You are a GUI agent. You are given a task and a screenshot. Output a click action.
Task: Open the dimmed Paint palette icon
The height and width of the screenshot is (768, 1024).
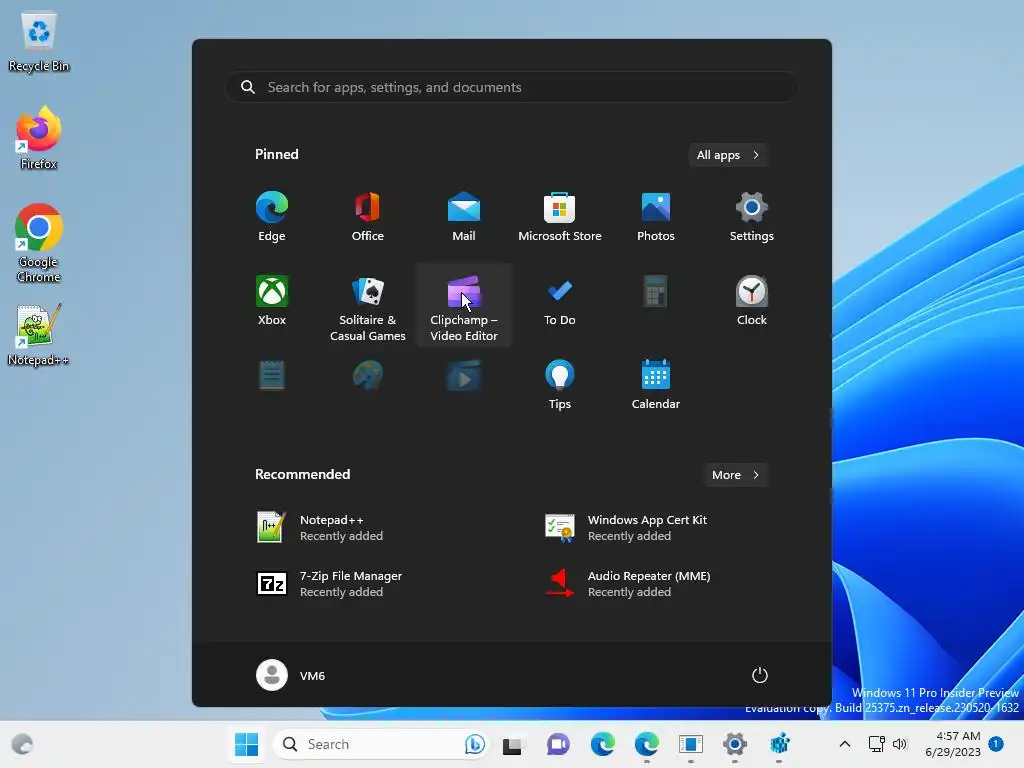coord(368,376)
